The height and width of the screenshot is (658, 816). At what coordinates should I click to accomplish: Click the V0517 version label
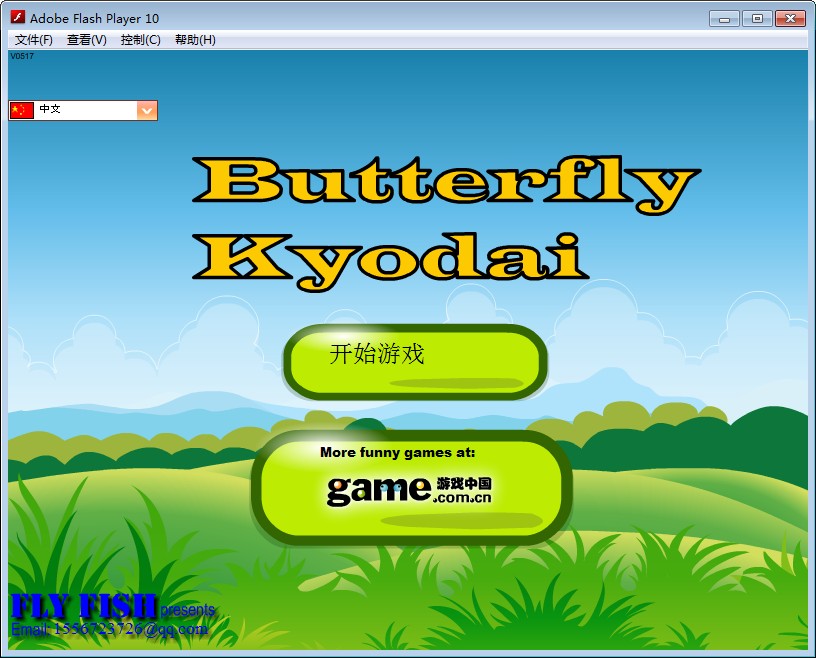[21, 56]
